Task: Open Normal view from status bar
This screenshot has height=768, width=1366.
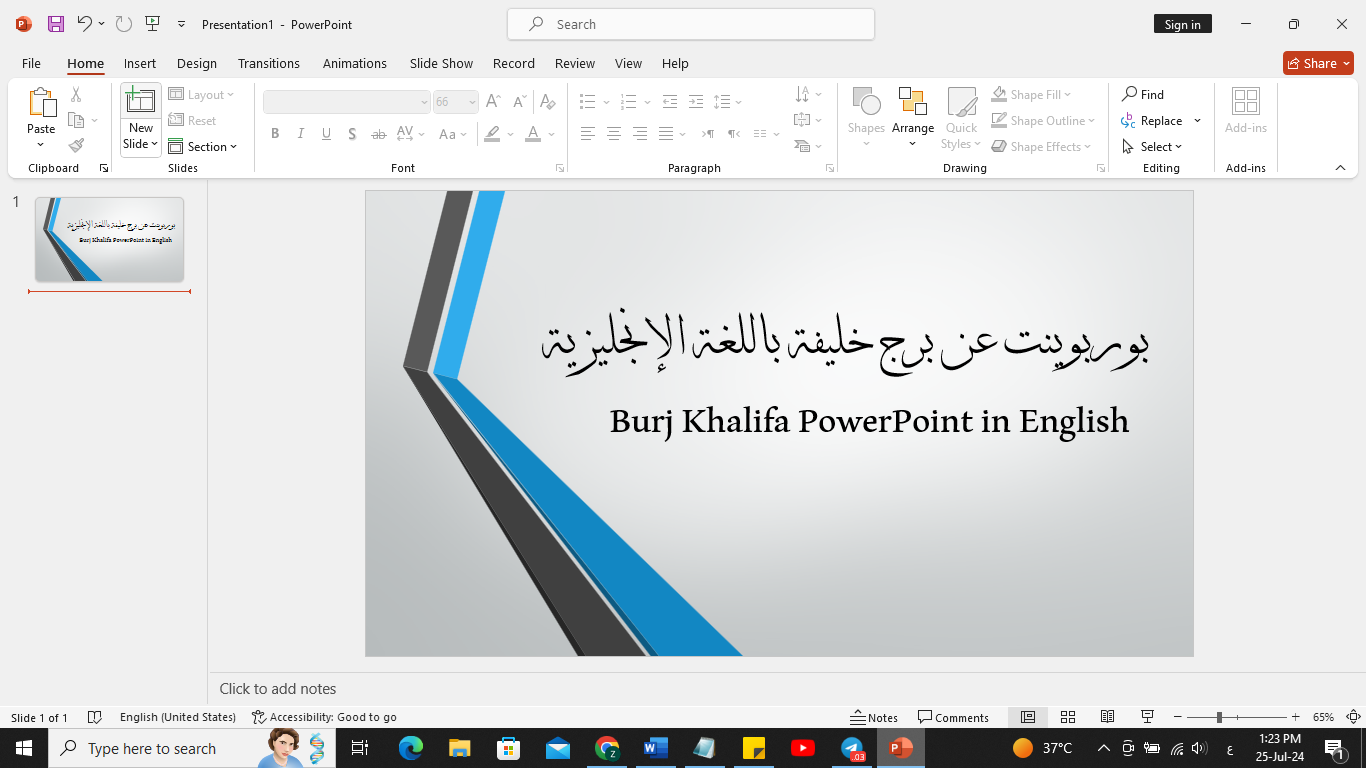Action: (1028, 717)
